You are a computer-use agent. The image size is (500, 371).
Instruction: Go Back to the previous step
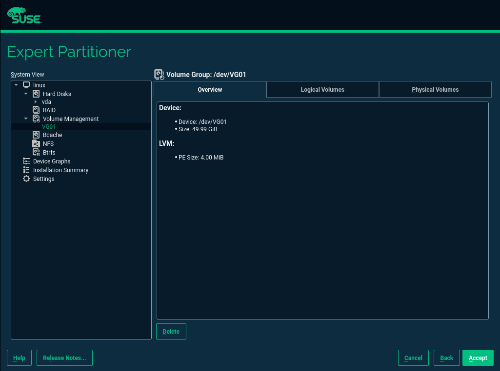click(x=446, y=358)
